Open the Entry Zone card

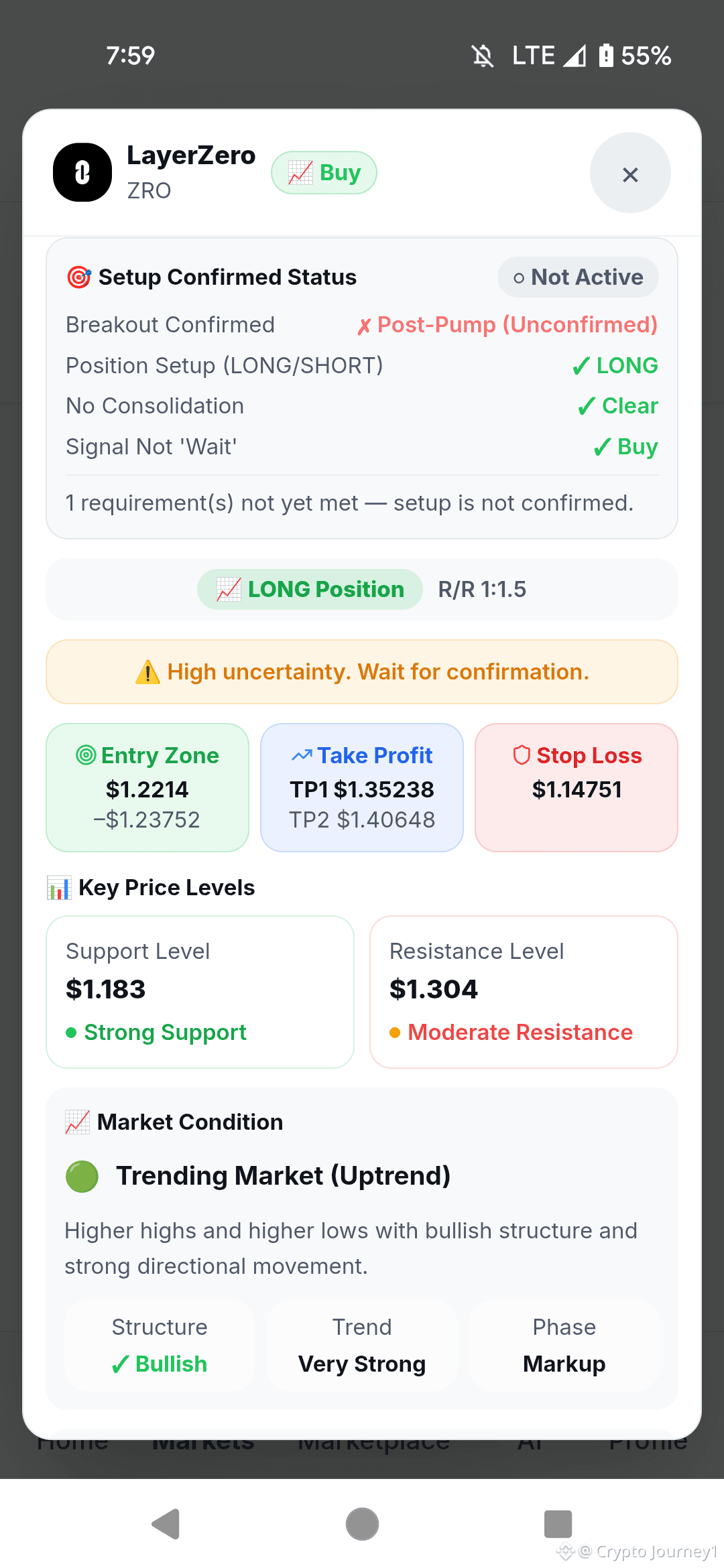[147, 787]
